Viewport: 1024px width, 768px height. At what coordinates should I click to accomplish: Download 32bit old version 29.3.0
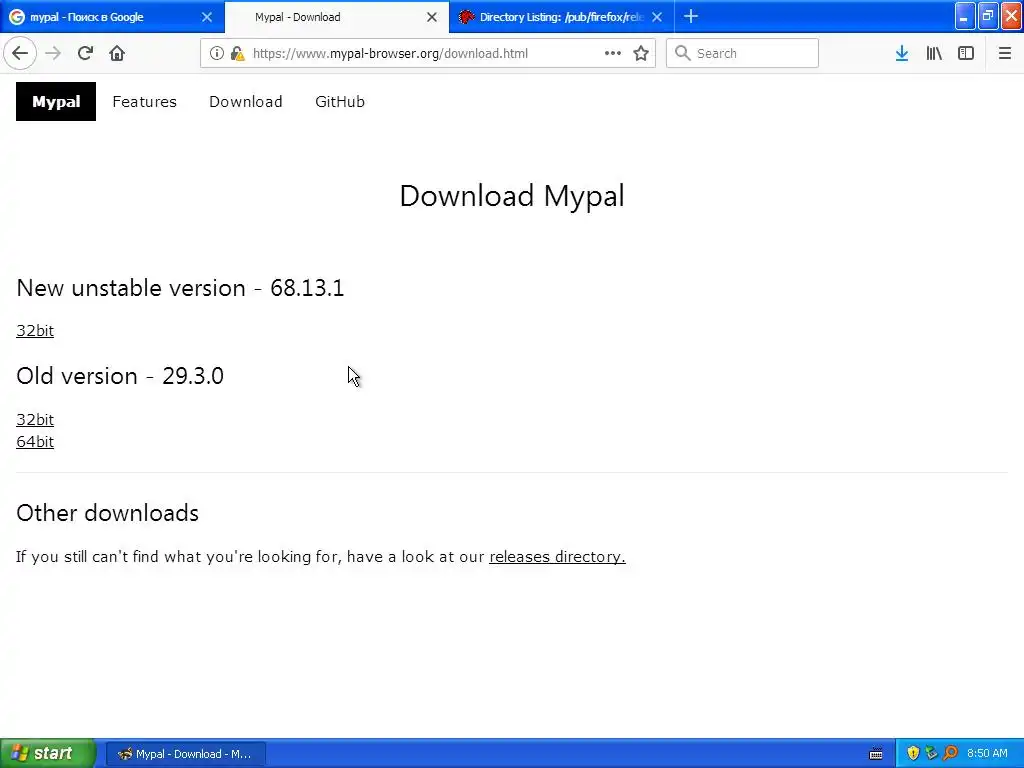[x=35, y=420]
